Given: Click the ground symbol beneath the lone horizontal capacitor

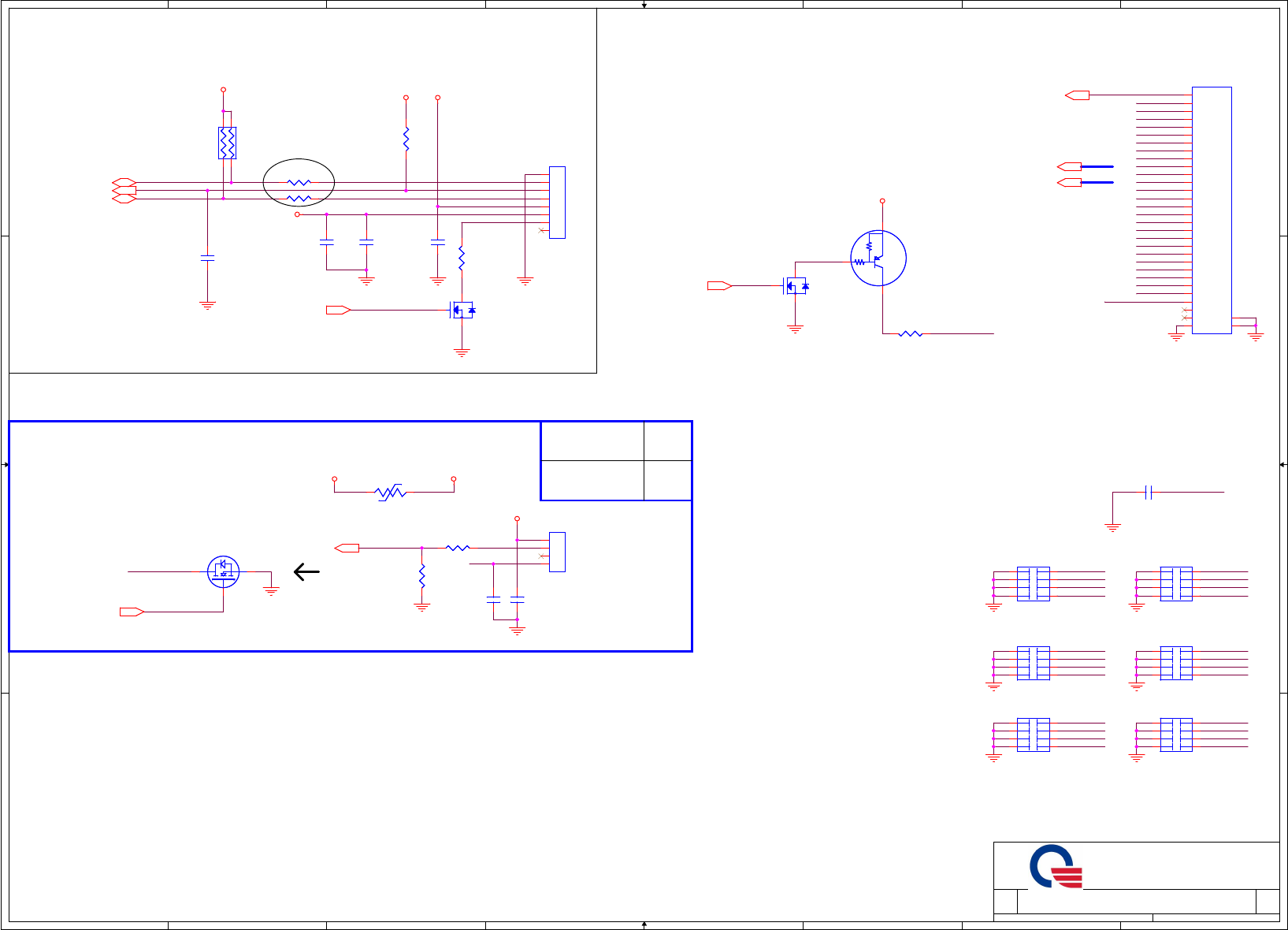Looking at the screenshot, I should pyautogui.click(x=1113, y=527).
